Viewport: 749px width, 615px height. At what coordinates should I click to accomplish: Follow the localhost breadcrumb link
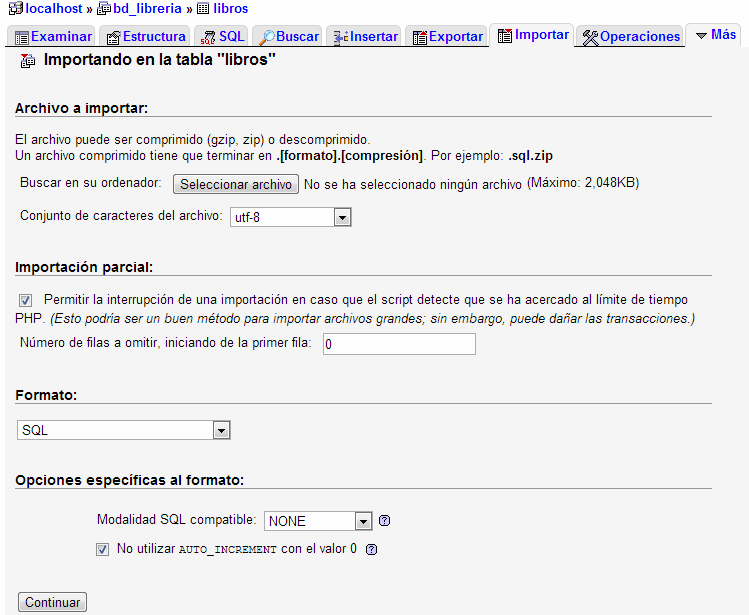pos(54,9)
